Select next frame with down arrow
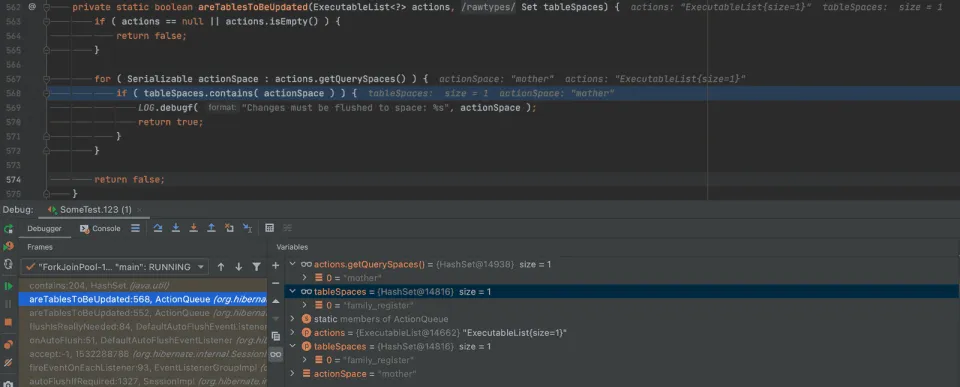The height and width of the screenshot is (387, 960). (x=239, y=267)
